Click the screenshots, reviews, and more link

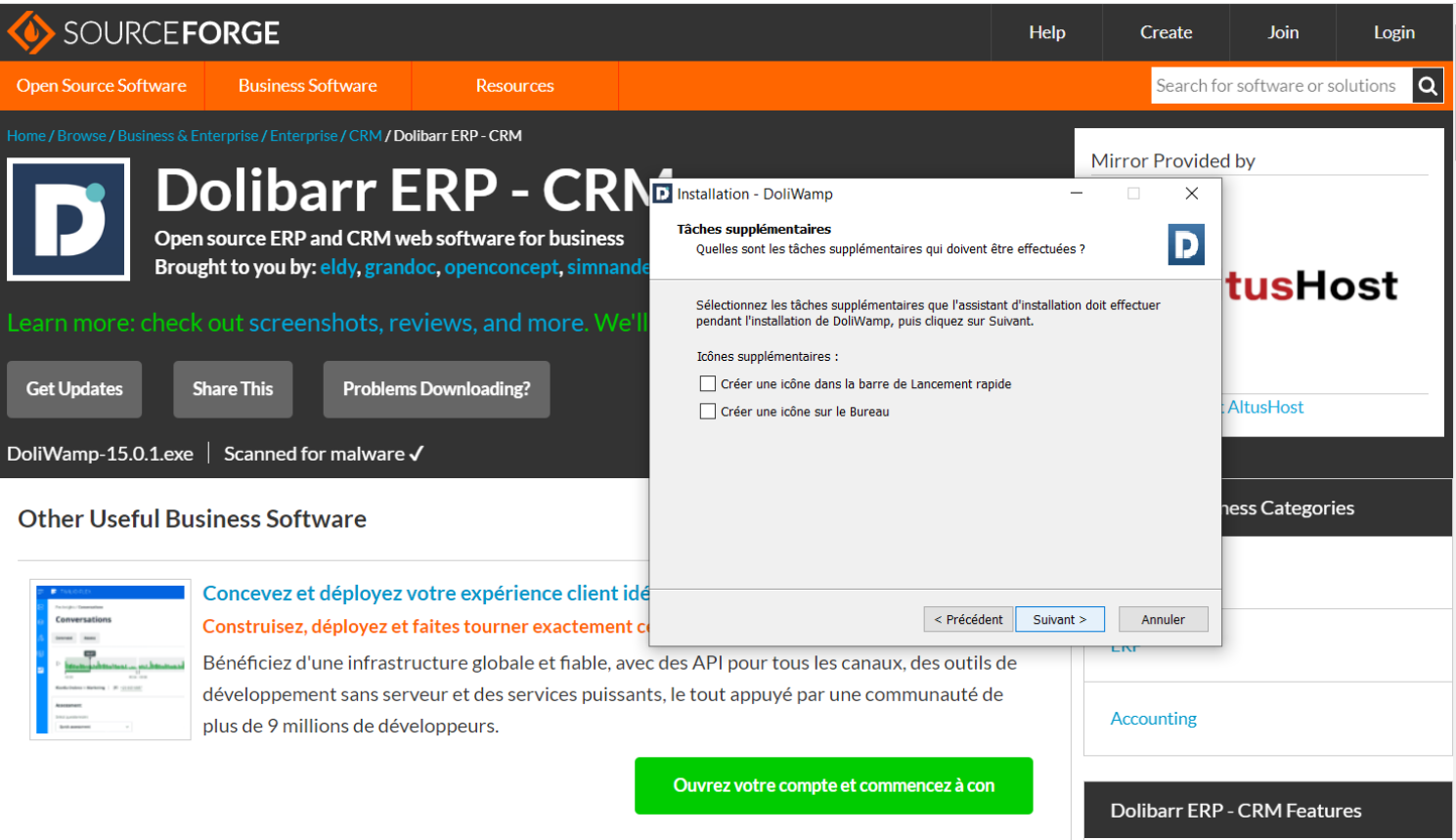[419, 323]
